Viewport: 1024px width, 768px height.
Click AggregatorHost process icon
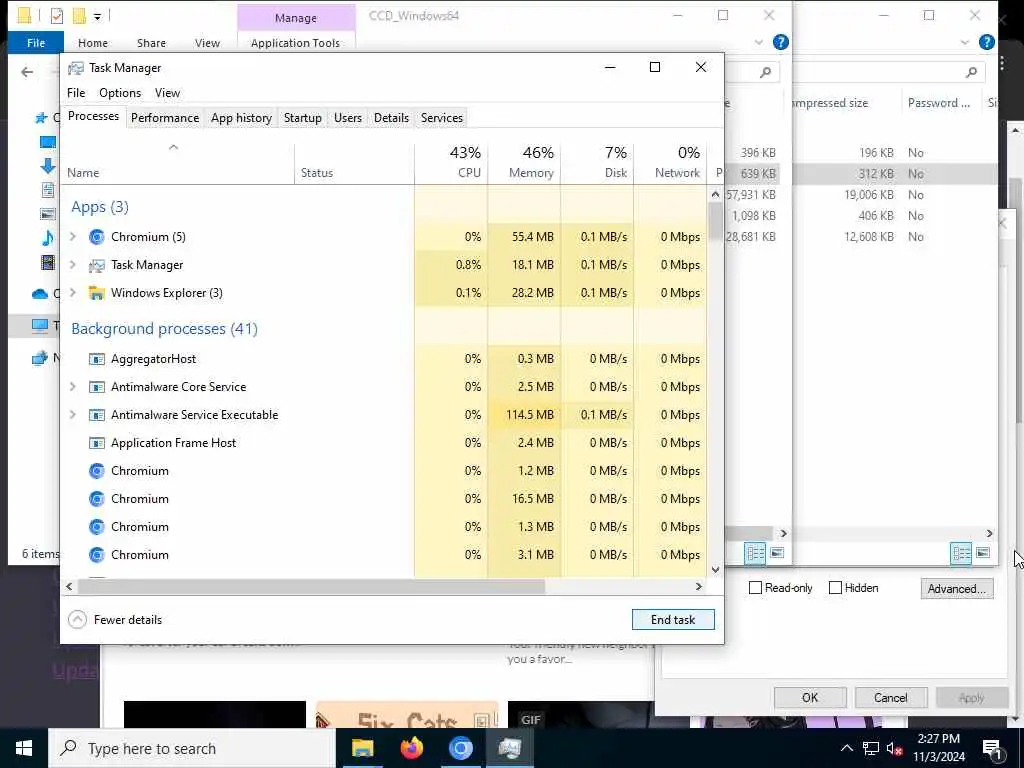[x=97, y=359]
